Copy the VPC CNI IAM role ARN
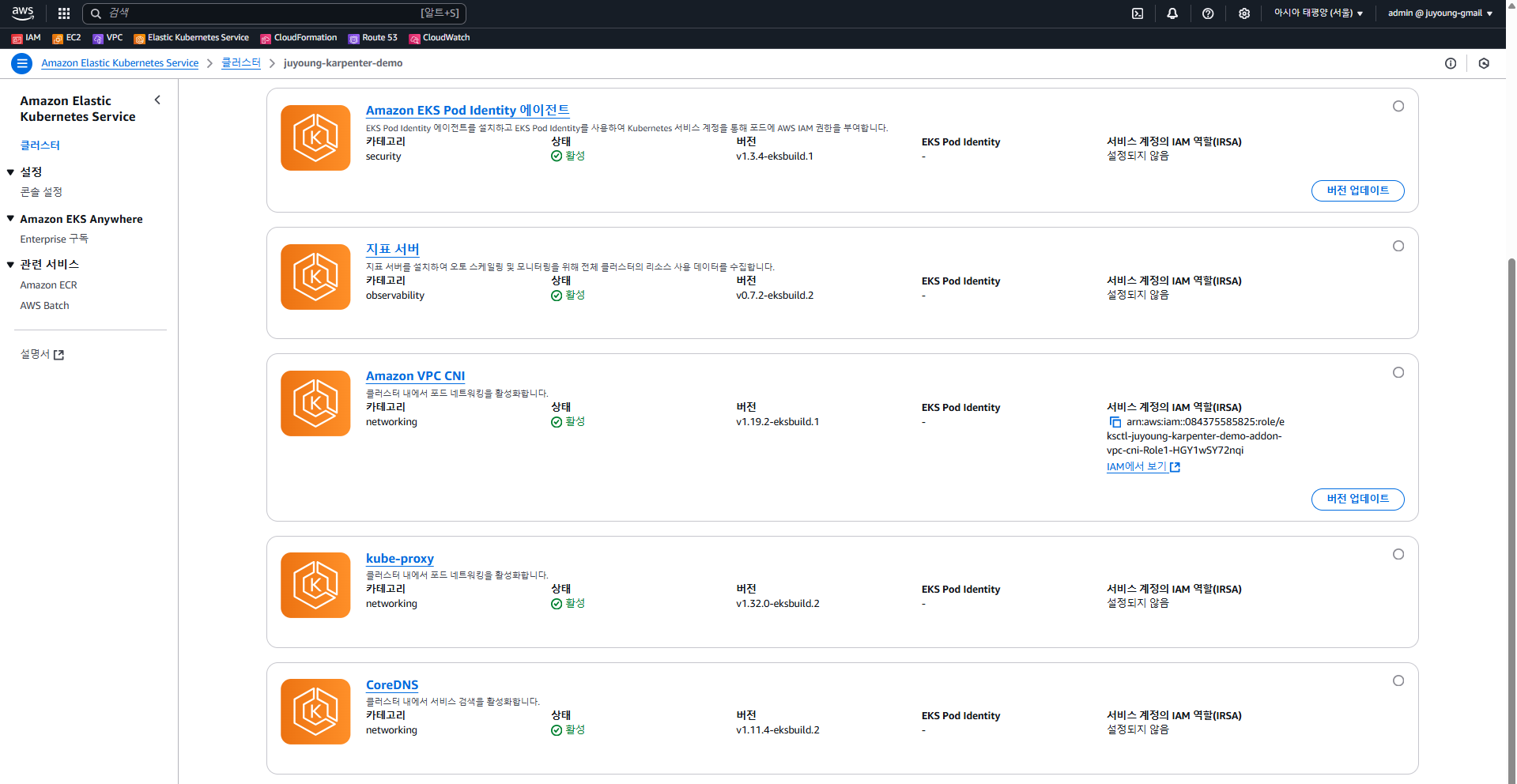 tap(1115, 422)
